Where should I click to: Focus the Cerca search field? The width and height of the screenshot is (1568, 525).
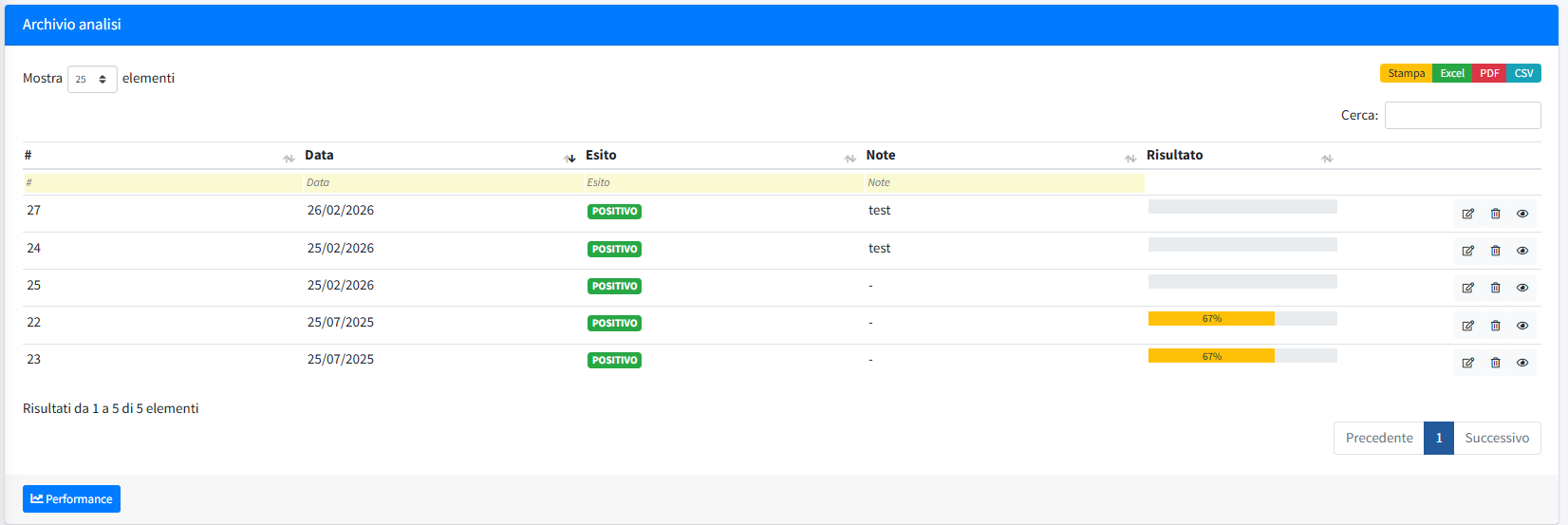[x=1462, y=115]
